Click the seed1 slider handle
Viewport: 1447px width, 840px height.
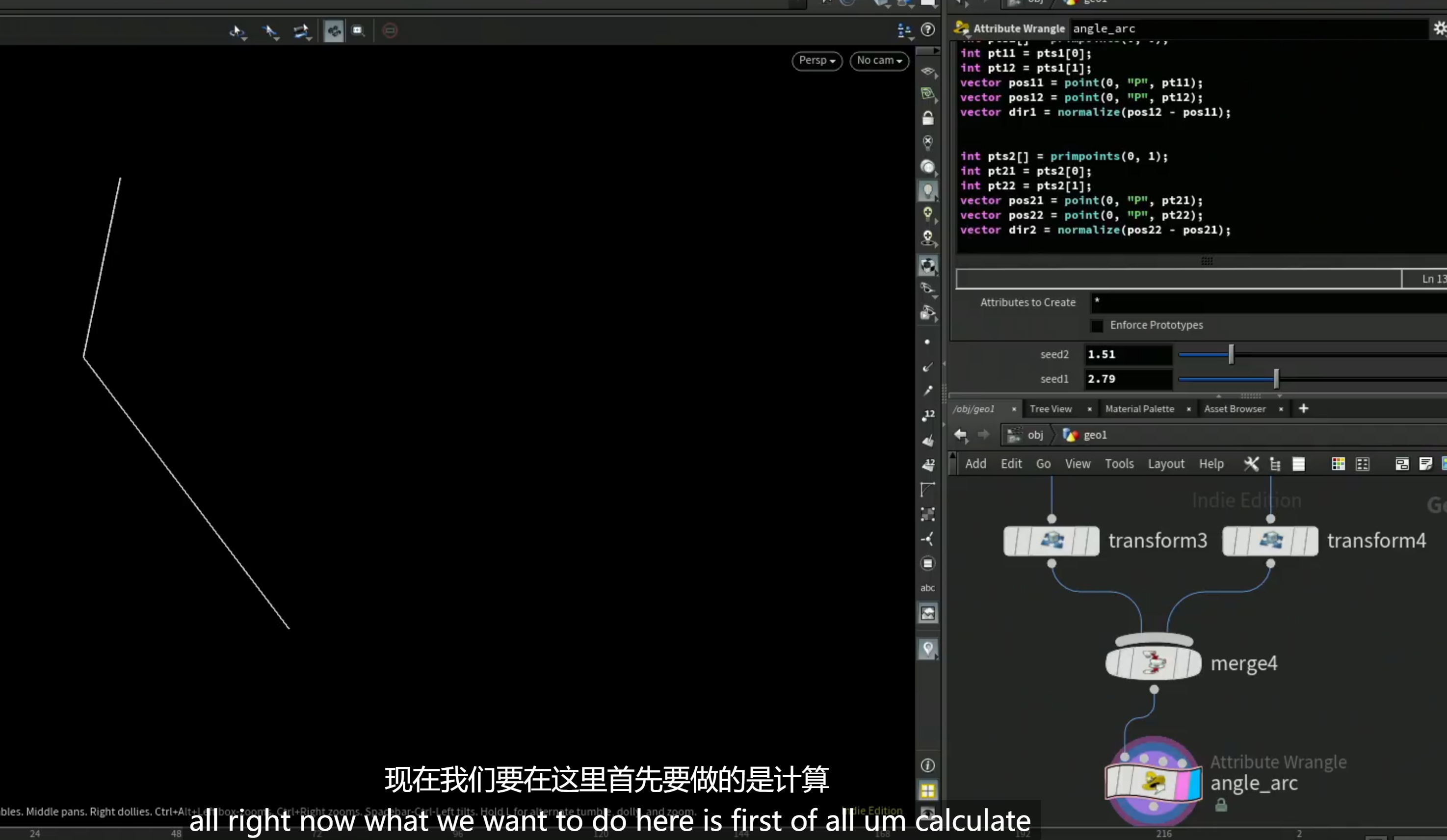point(1276,379)
